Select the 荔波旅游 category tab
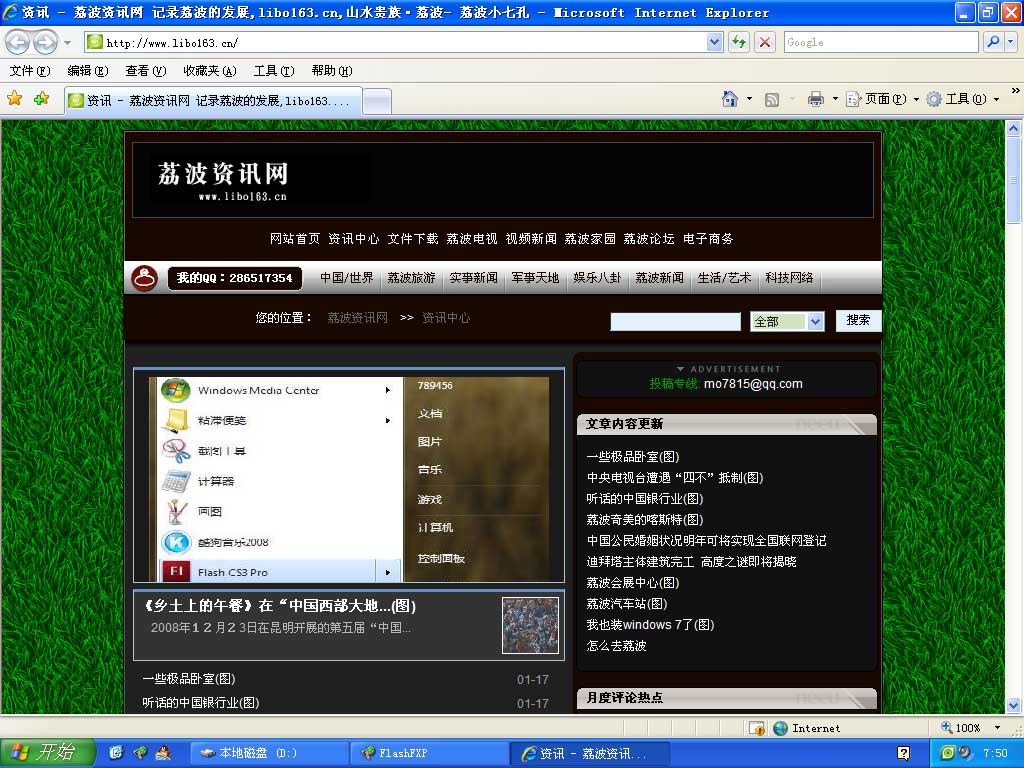Screen dimensions: 1024x768 coord(411,278)
